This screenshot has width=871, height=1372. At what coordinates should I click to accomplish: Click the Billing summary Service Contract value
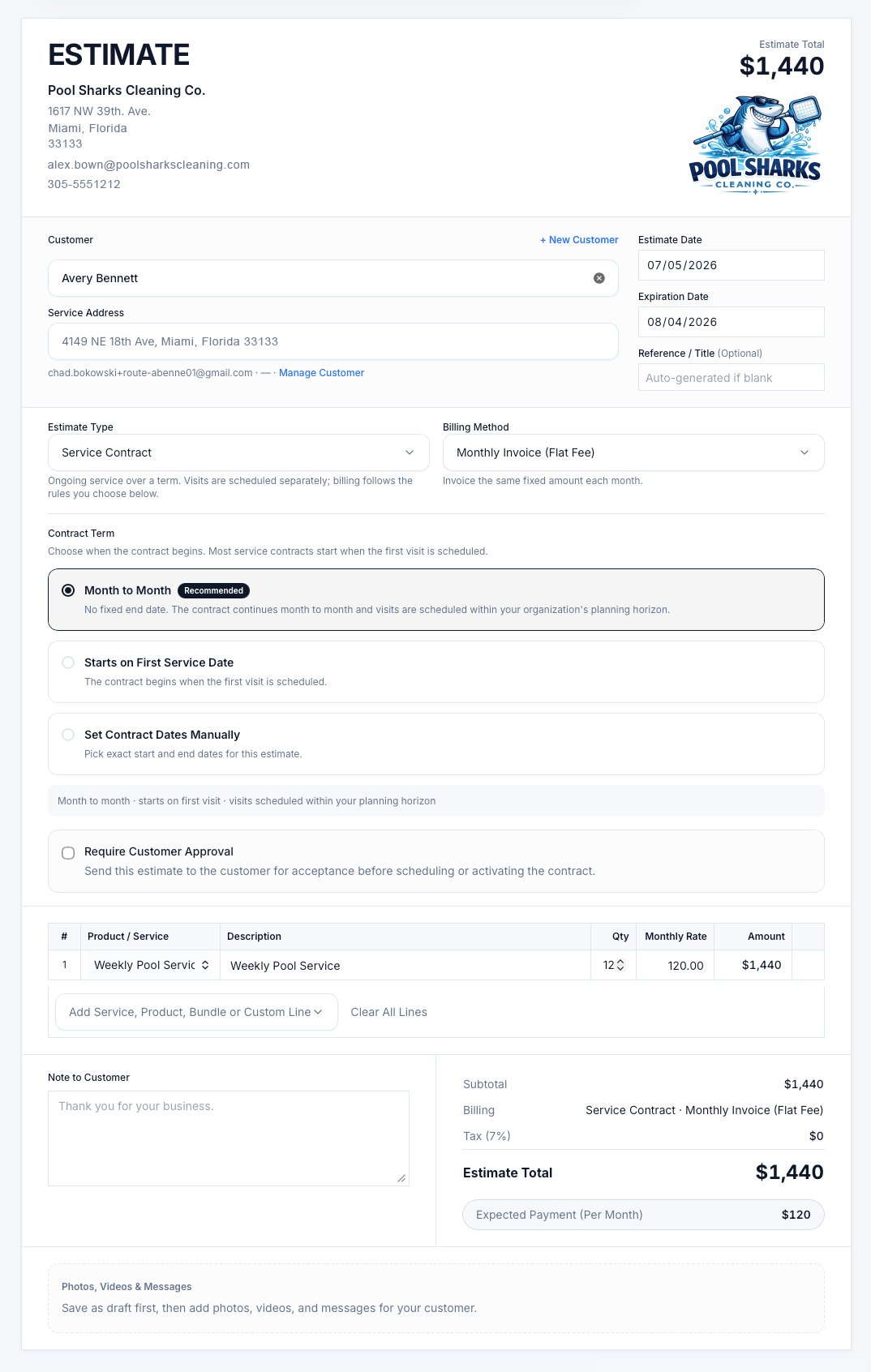tap(704, 1110)
